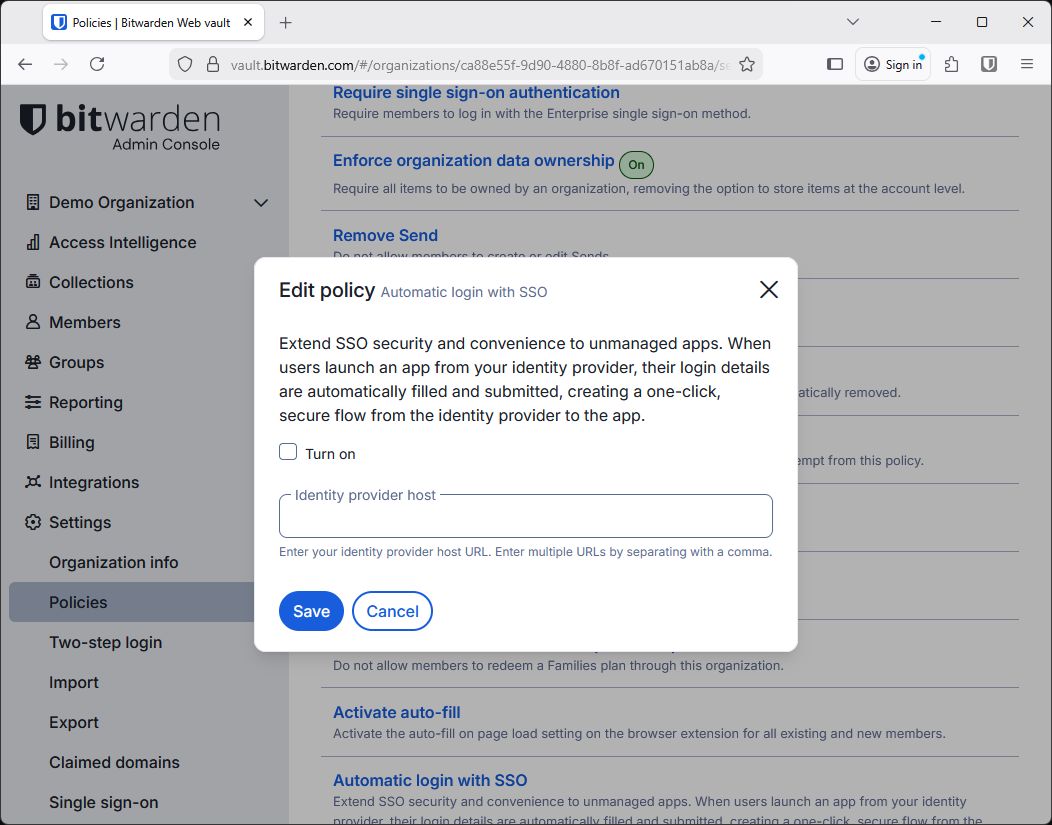
Task: Save the Automatic login with SSO policy
Action: pos(311,611)
